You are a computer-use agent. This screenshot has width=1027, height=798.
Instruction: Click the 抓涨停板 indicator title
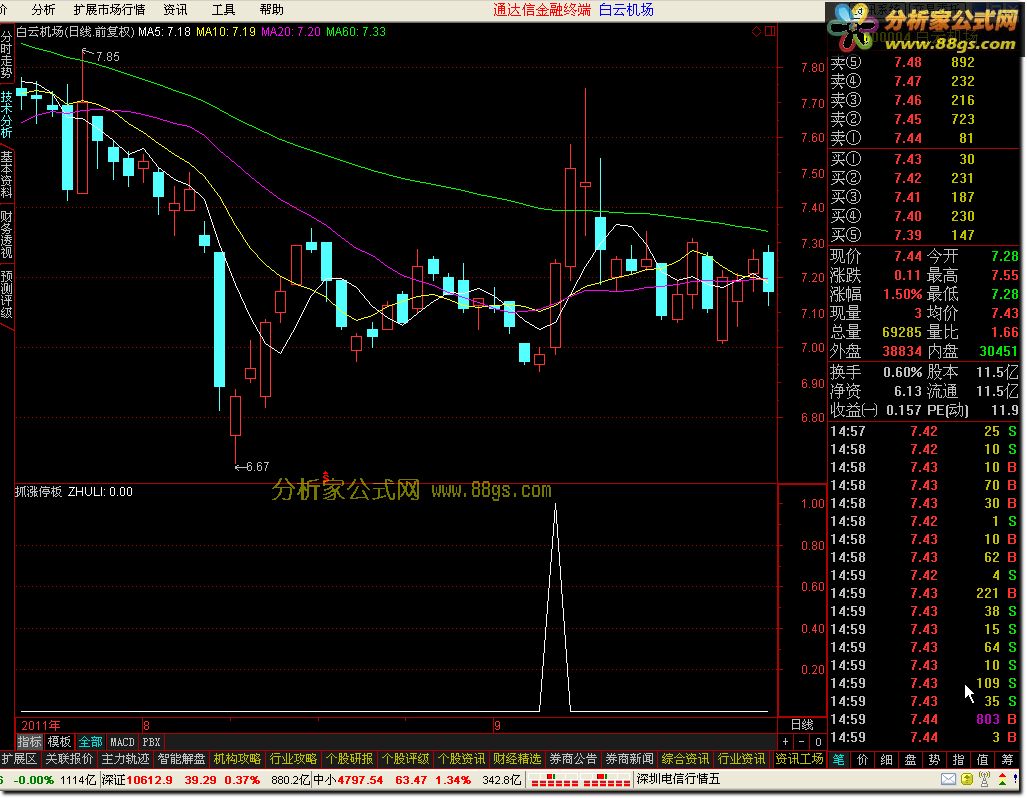click(39, 491)
